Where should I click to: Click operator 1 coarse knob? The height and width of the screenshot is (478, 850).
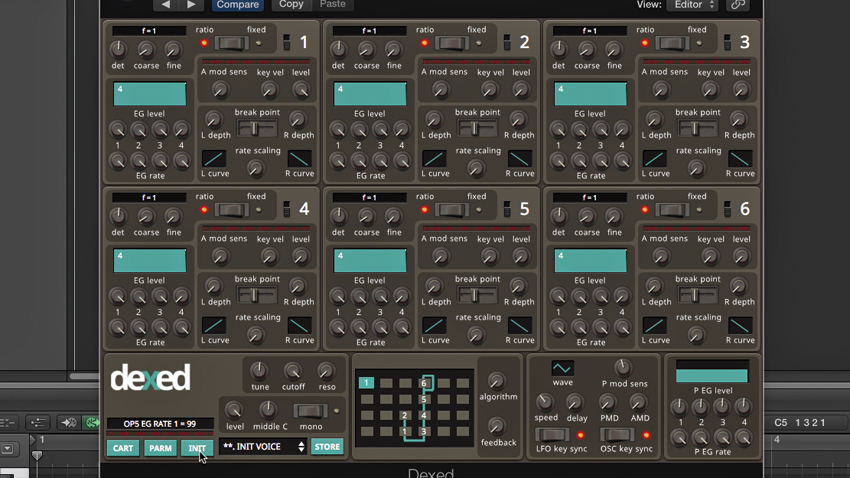(x=145, y=50)
